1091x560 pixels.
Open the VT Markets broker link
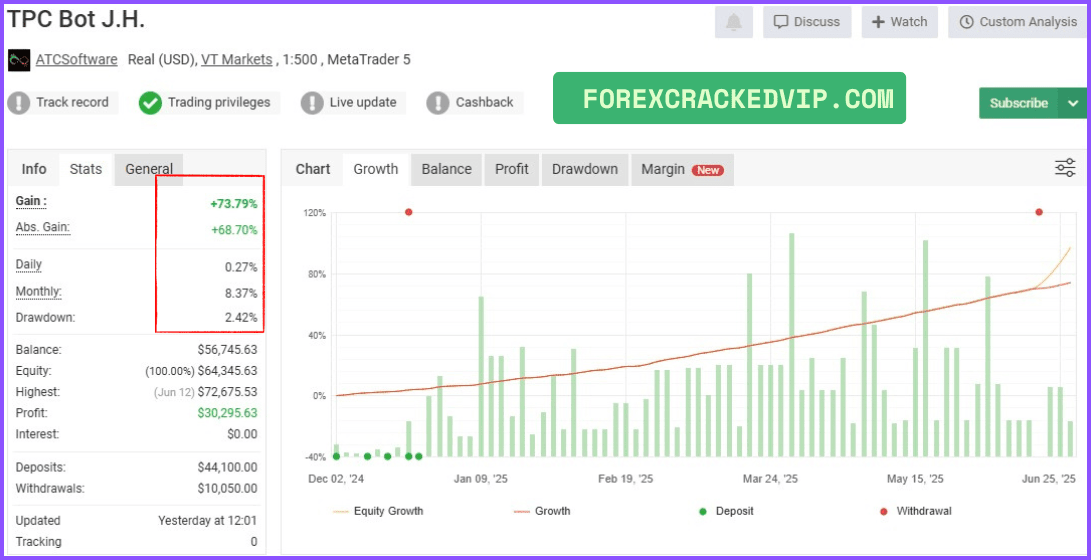[x=237, y=60]
